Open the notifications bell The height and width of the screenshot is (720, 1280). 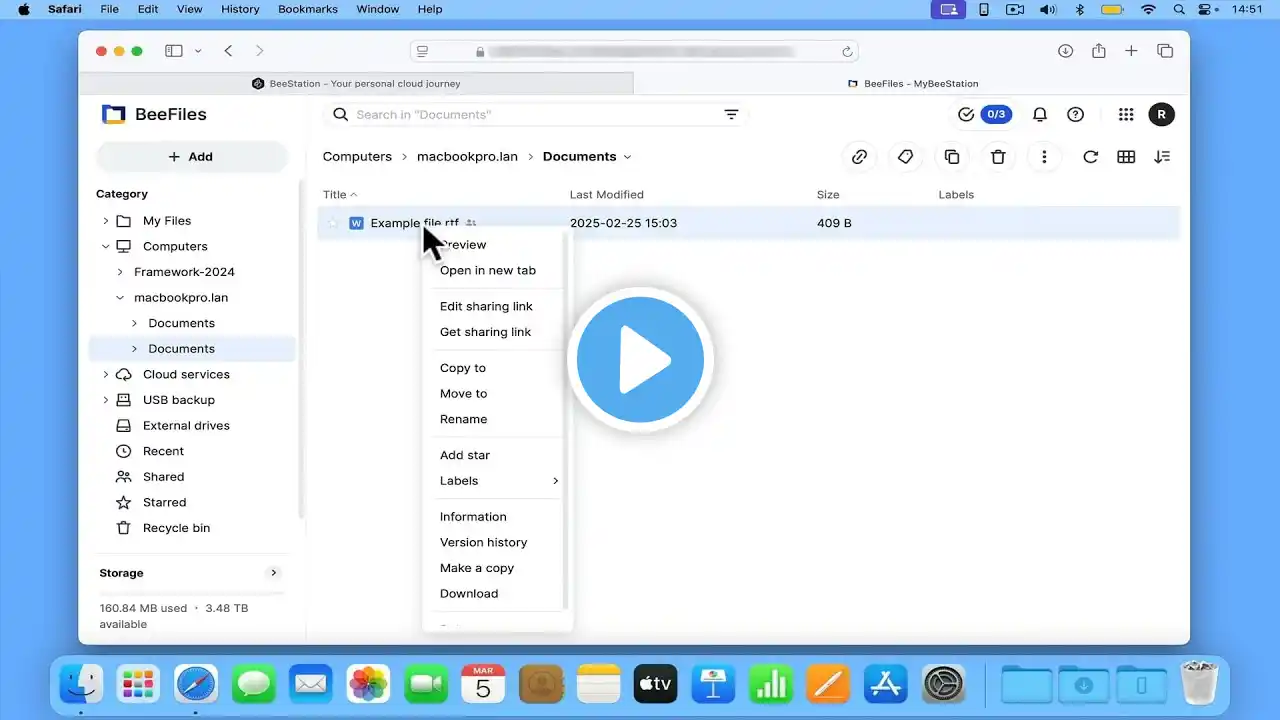point(1040,115)
